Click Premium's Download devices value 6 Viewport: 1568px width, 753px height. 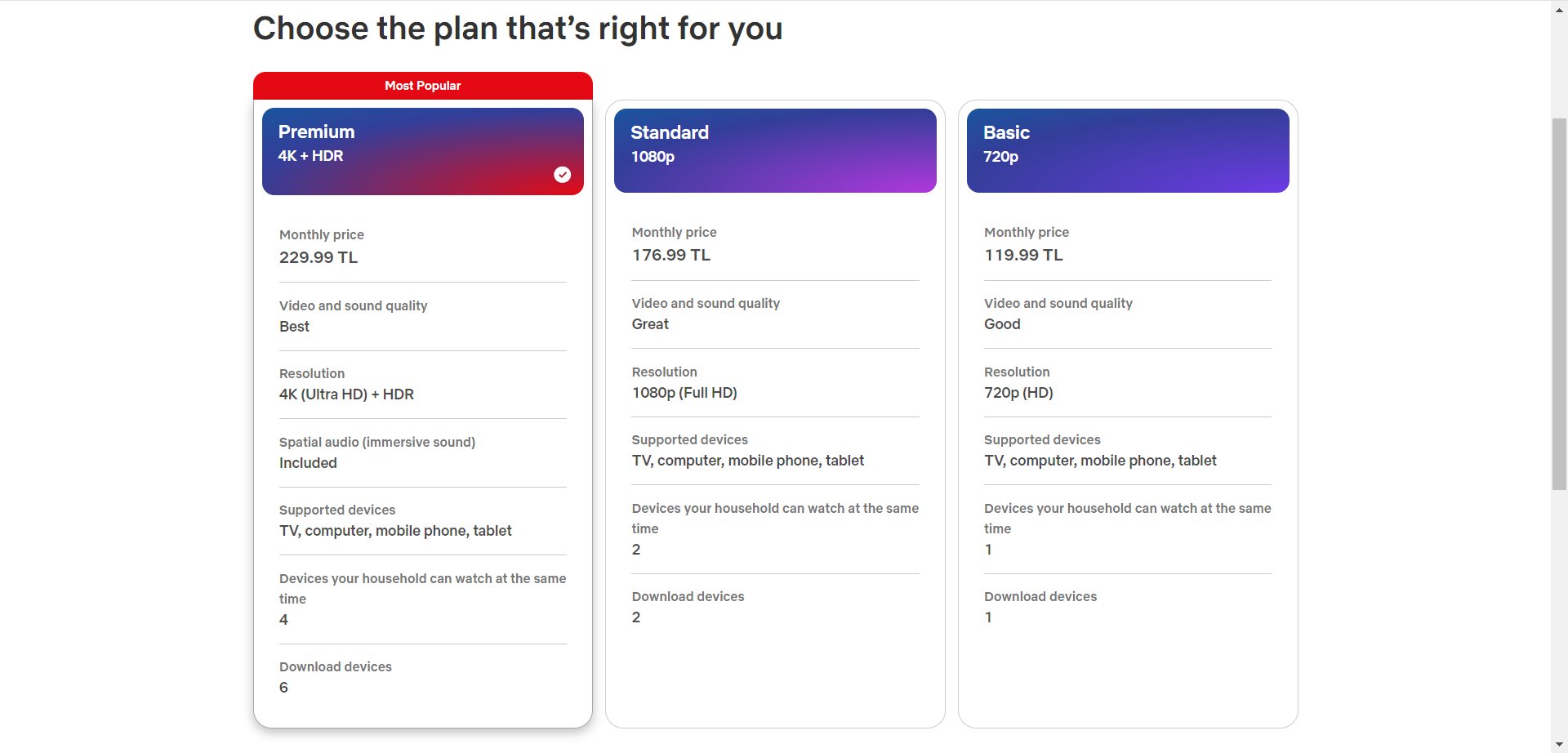pyautogui.click(x=283, y=688)
